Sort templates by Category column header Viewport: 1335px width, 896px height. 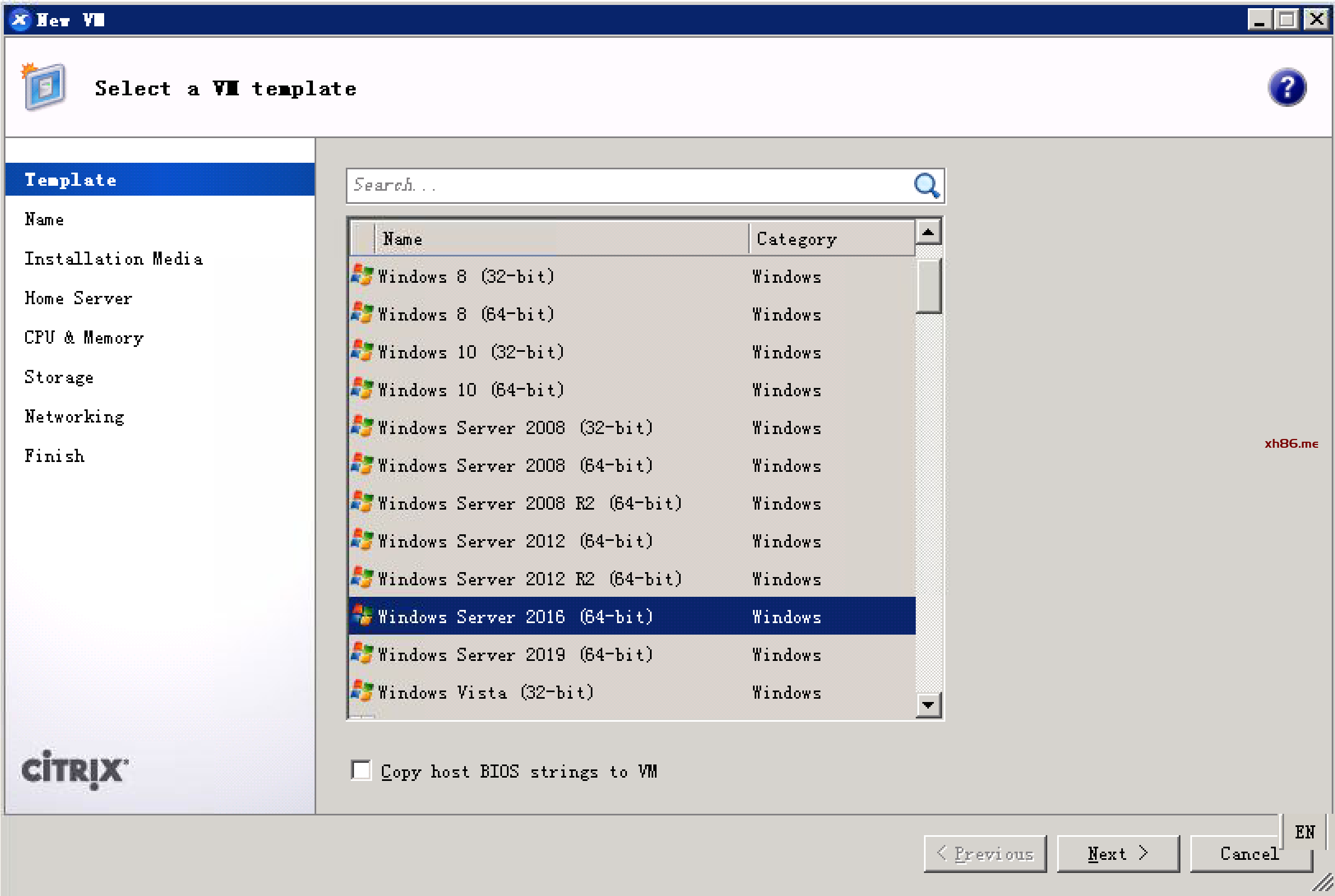click(832, 238)
